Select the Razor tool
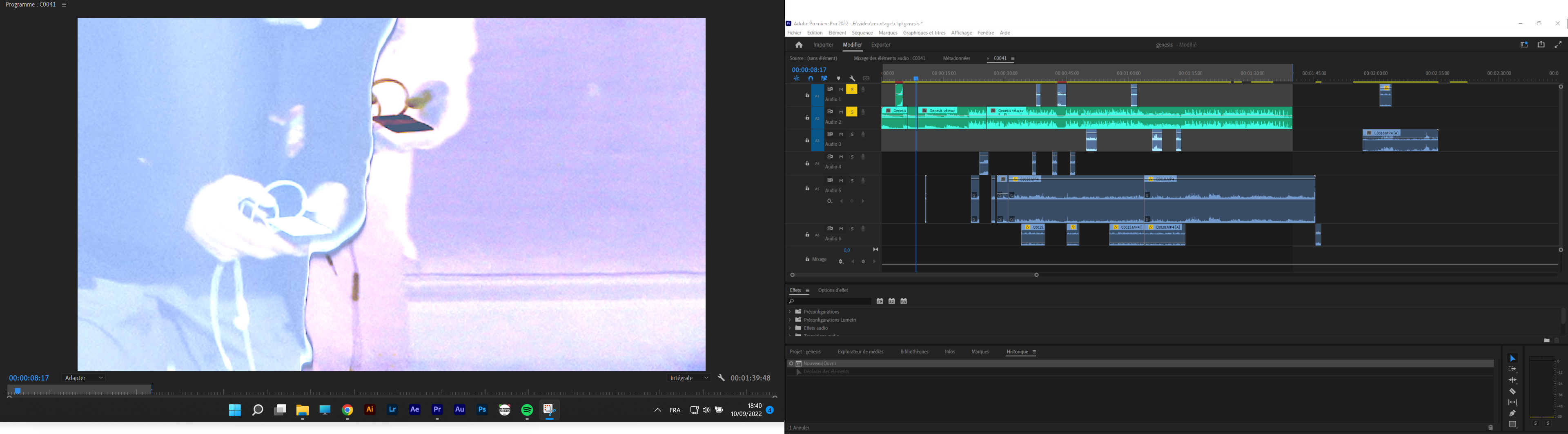 click(x=1512, y=392)
